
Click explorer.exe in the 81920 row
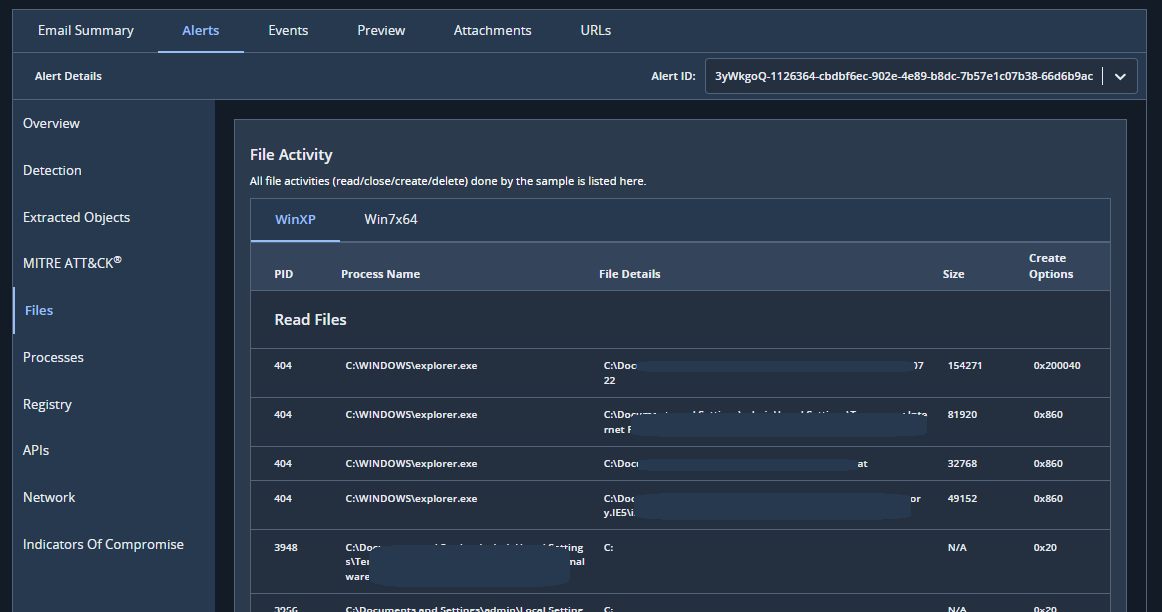pos(411,415)
